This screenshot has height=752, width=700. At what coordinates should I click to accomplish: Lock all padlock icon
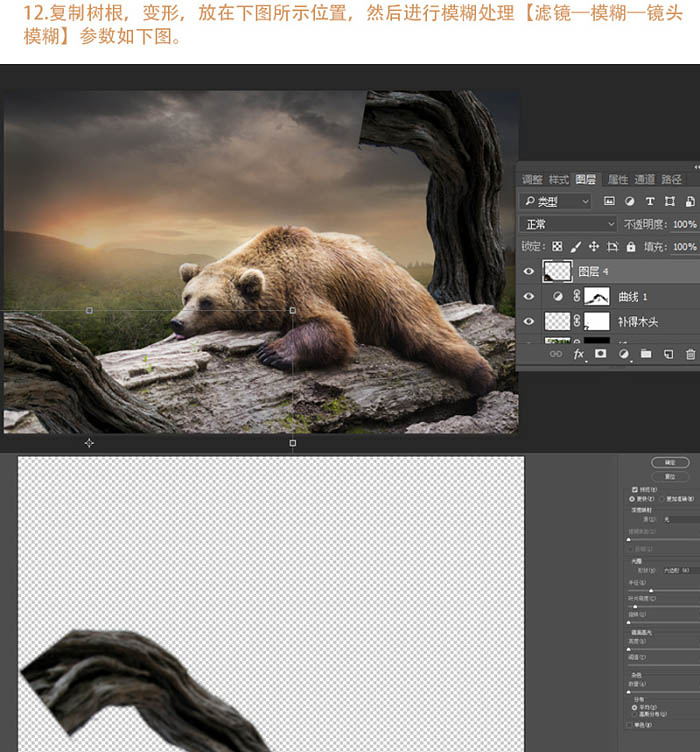click(631, 247)
